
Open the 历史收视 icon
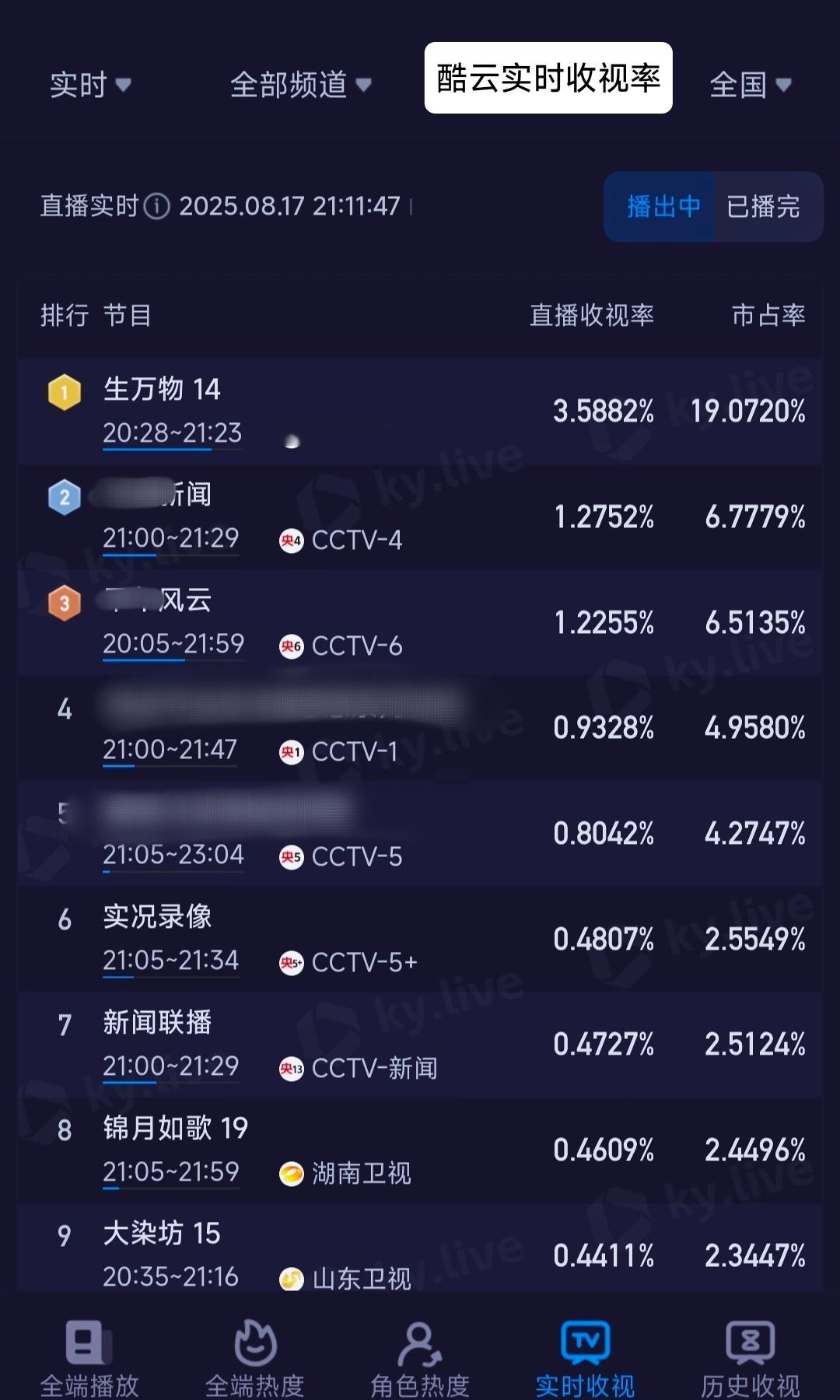751,1342
